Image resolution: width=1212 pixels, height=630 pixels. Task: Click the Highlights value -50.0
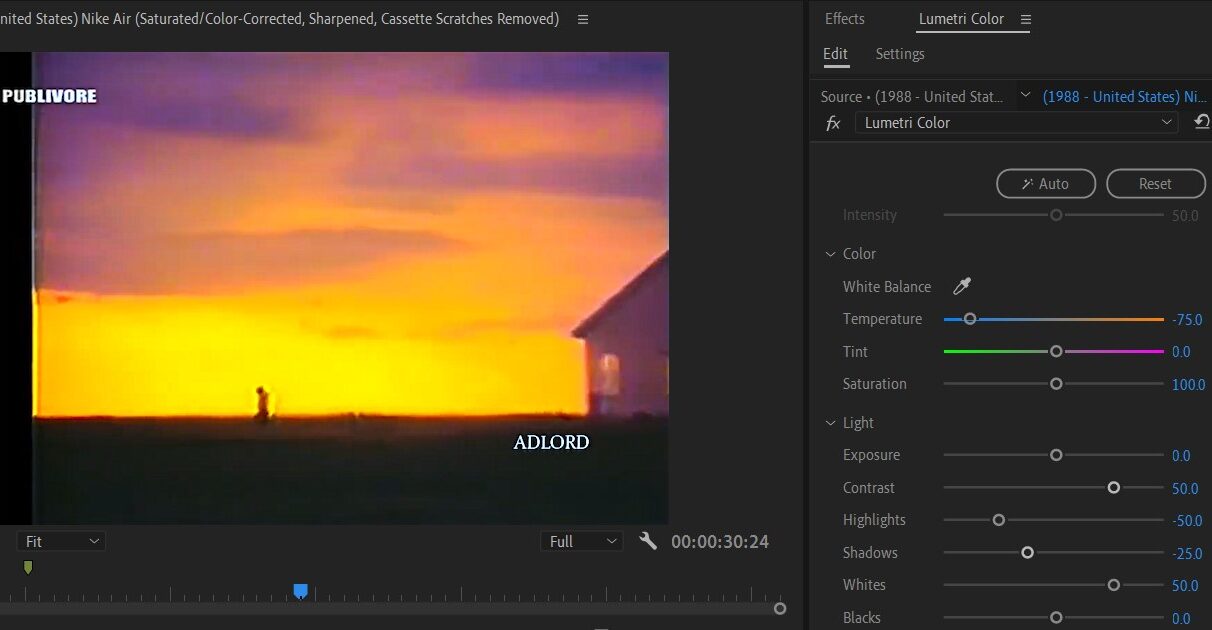click(x=1187, y=521)
